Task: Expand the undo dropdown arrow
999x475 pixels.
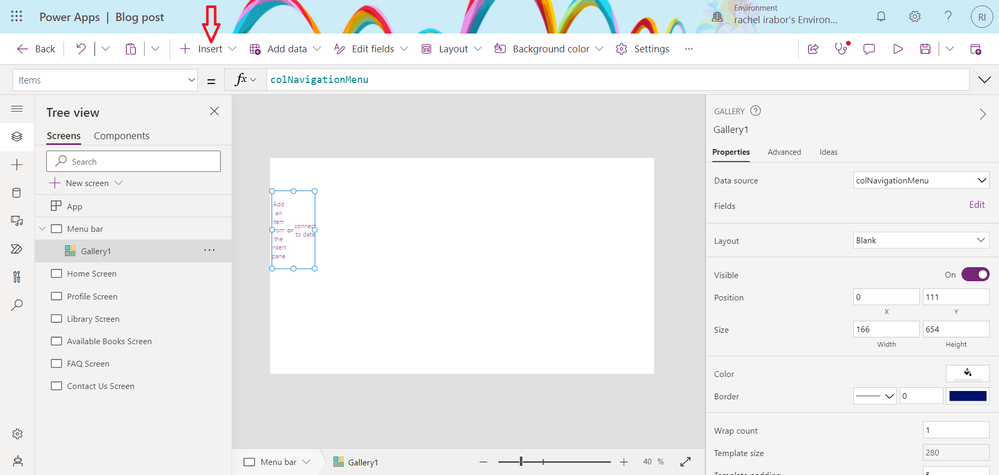Action: (106, 49)
